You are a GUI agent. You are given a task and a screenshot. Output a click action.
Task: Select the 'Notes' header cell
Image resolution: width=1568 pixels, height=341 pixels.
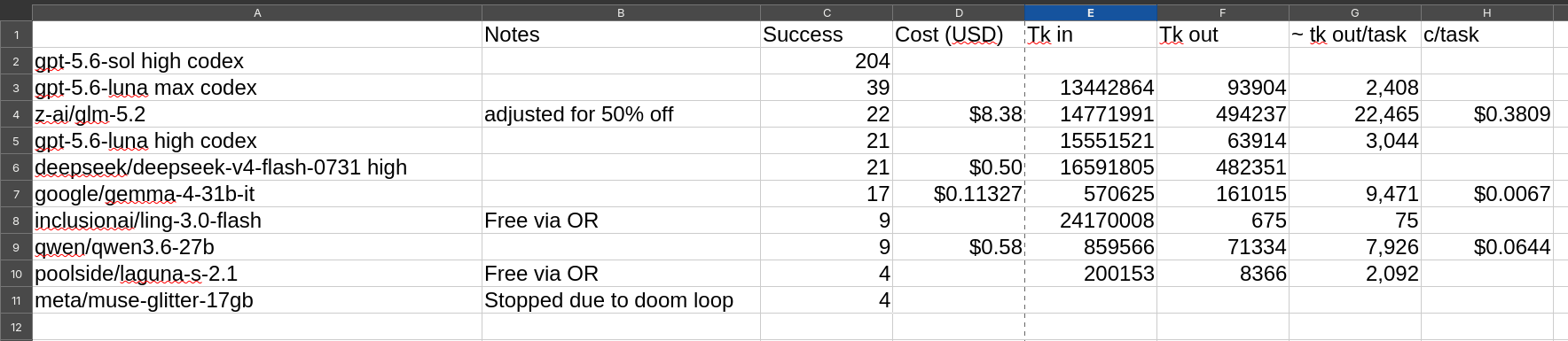click(x=621, y=35)
